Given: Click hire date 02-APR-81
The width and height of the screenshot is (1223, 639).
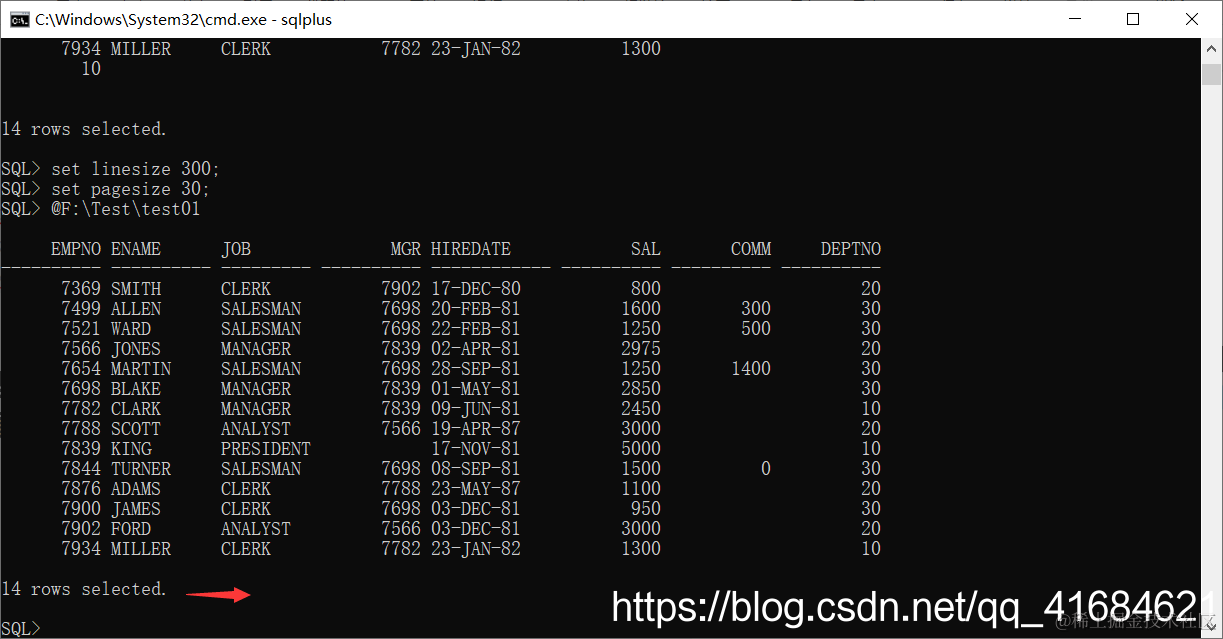Looking at the screenshot, I should (476, 349).
